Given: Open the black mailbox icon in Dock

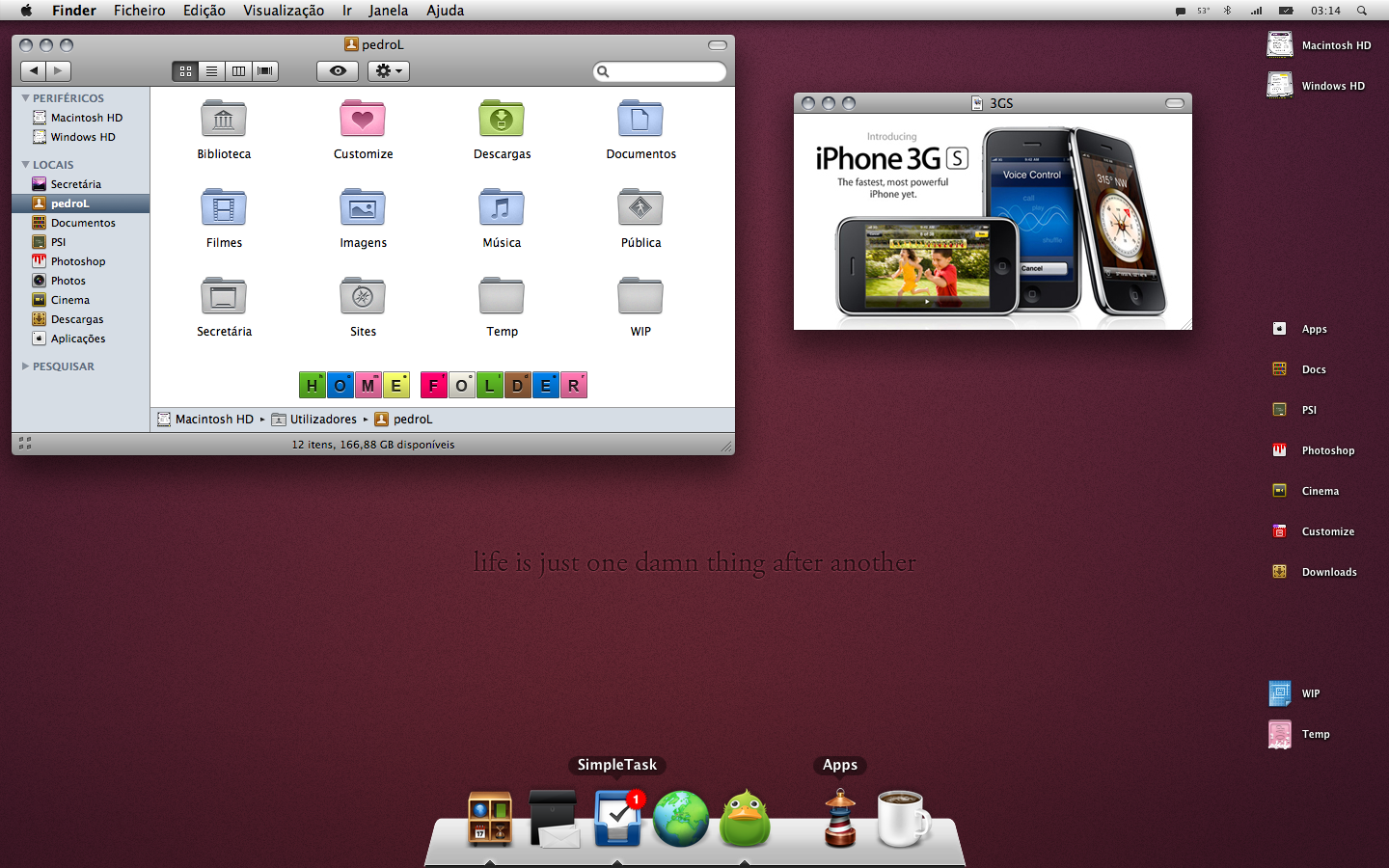Looking at the screenshot, I should (x=554, y=819).
